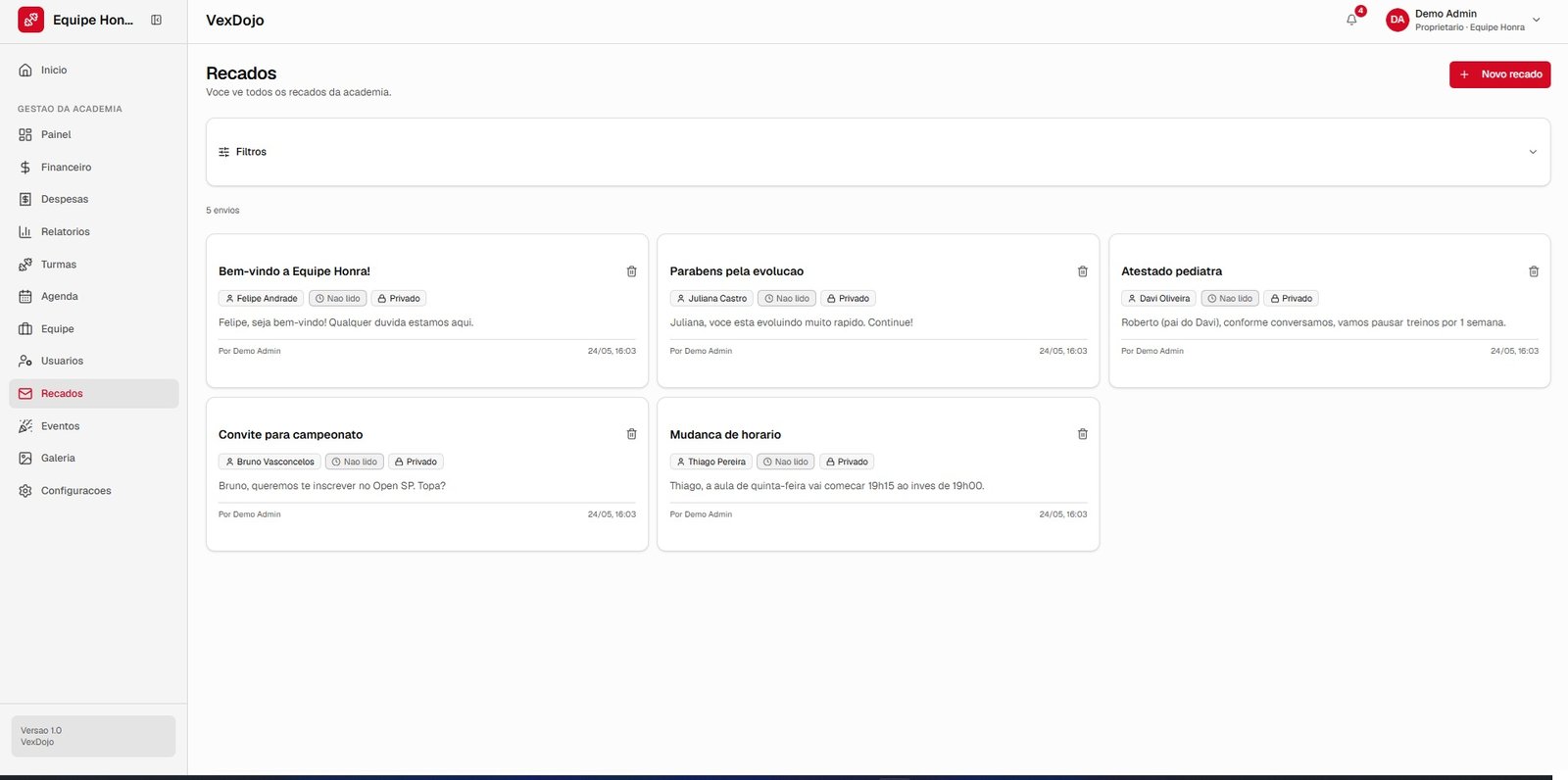
Task: Expand the Filtros panel chevron
Action: [1533, 152]
